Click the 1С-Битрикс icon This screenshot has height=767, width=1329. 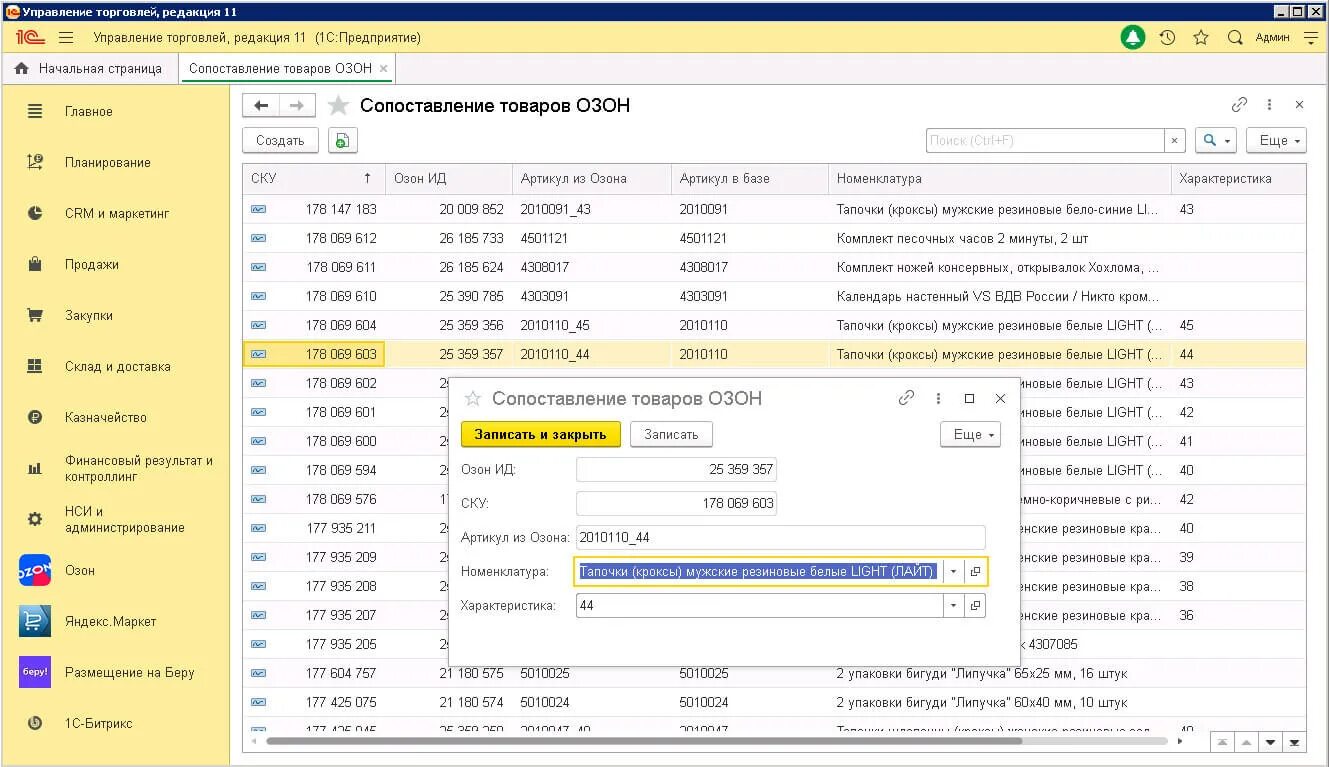pos(35,723)
